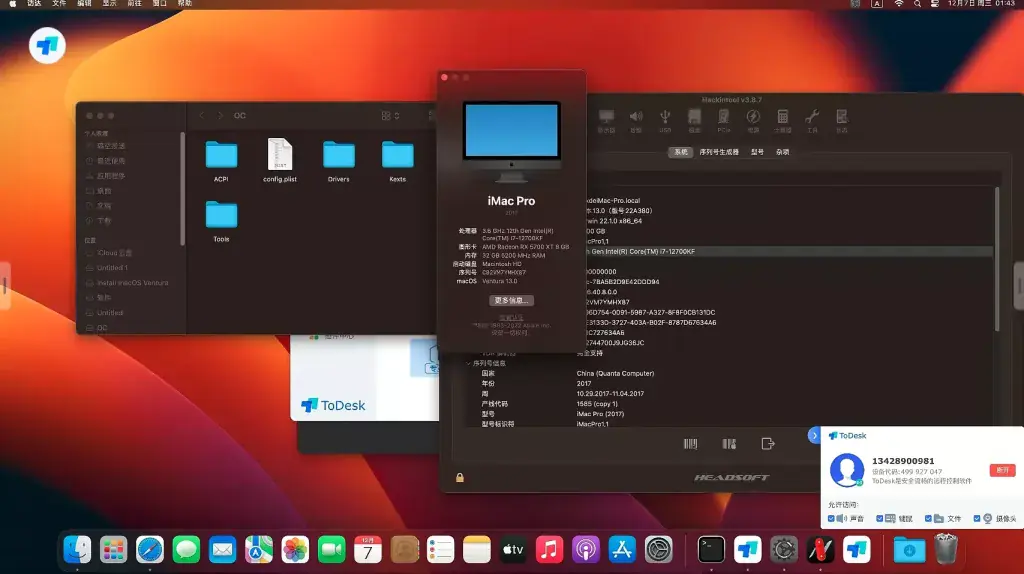Click the lock icon in Hackintool window
The image size is (1024, 574).
point(460,477)
